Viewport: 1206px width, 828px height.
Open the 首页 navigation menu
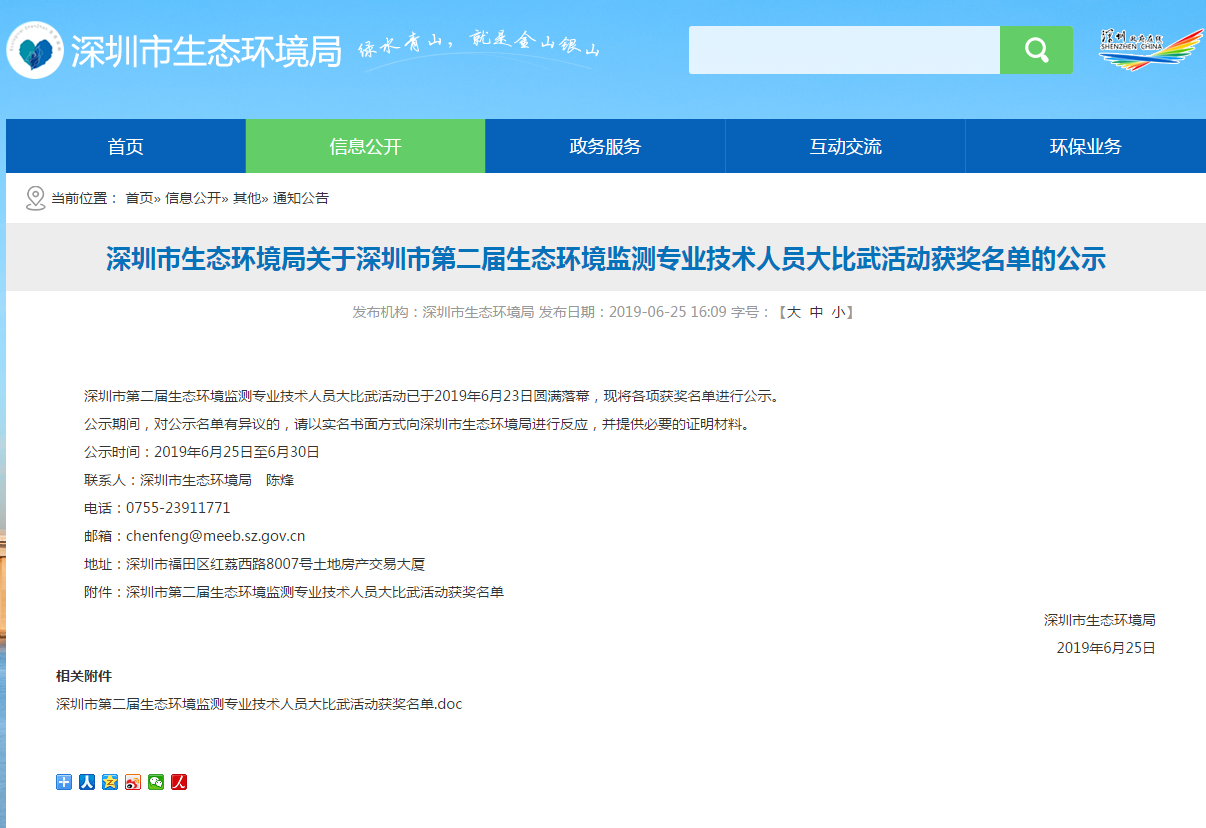(125, 146)
